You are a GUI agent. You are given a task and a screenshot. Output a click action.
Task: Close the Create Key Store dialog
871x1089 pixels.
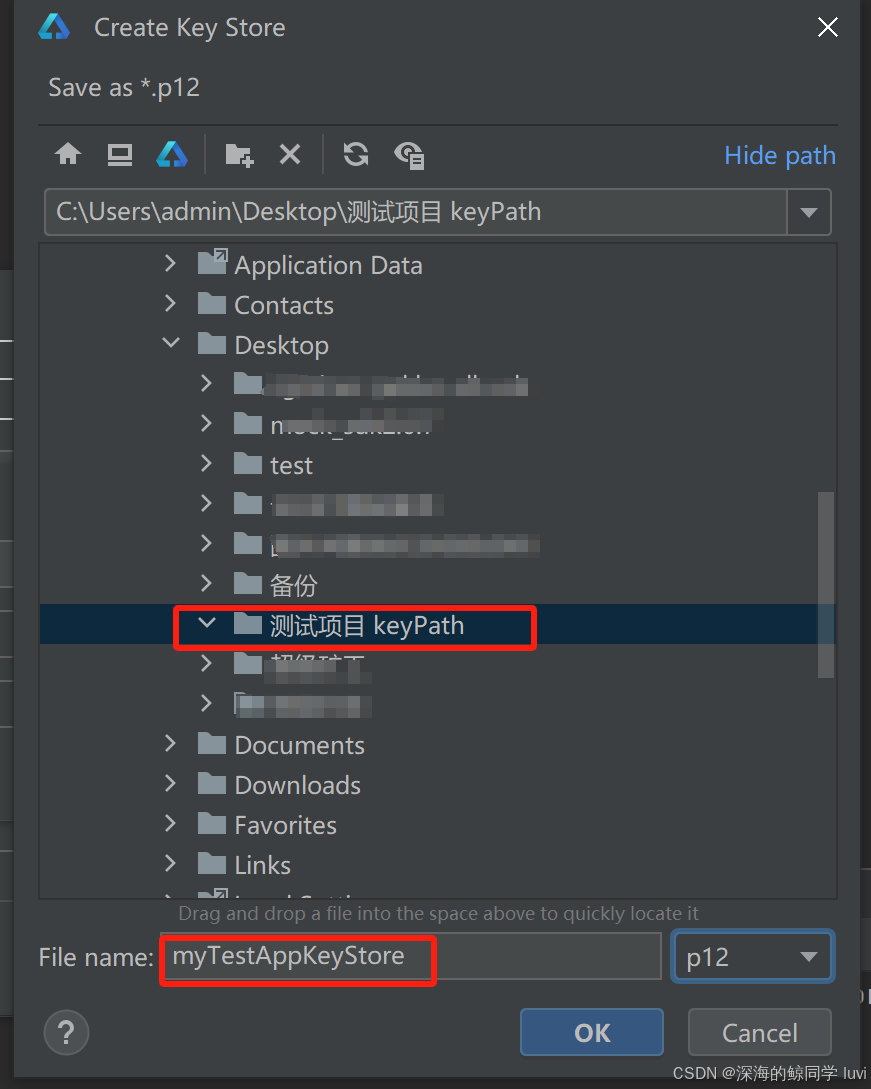pos(827,28)
